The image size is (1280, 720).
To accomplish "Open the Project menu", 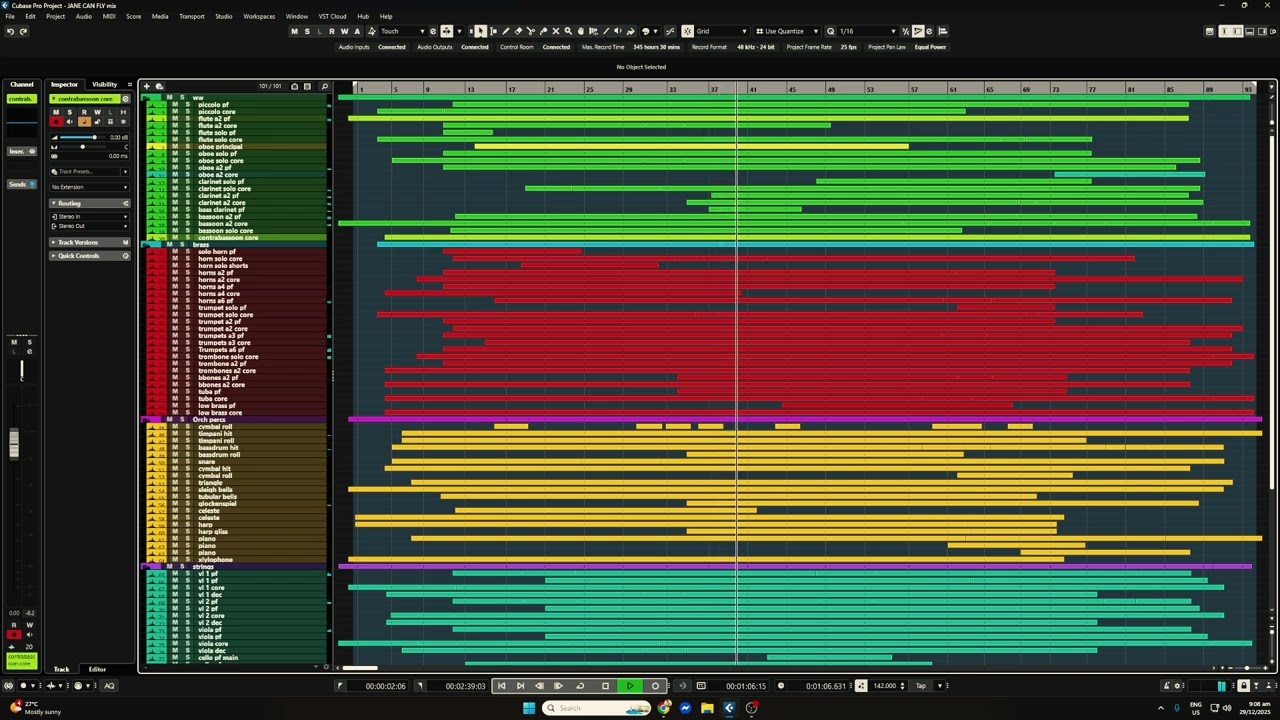I will (55, 16).
